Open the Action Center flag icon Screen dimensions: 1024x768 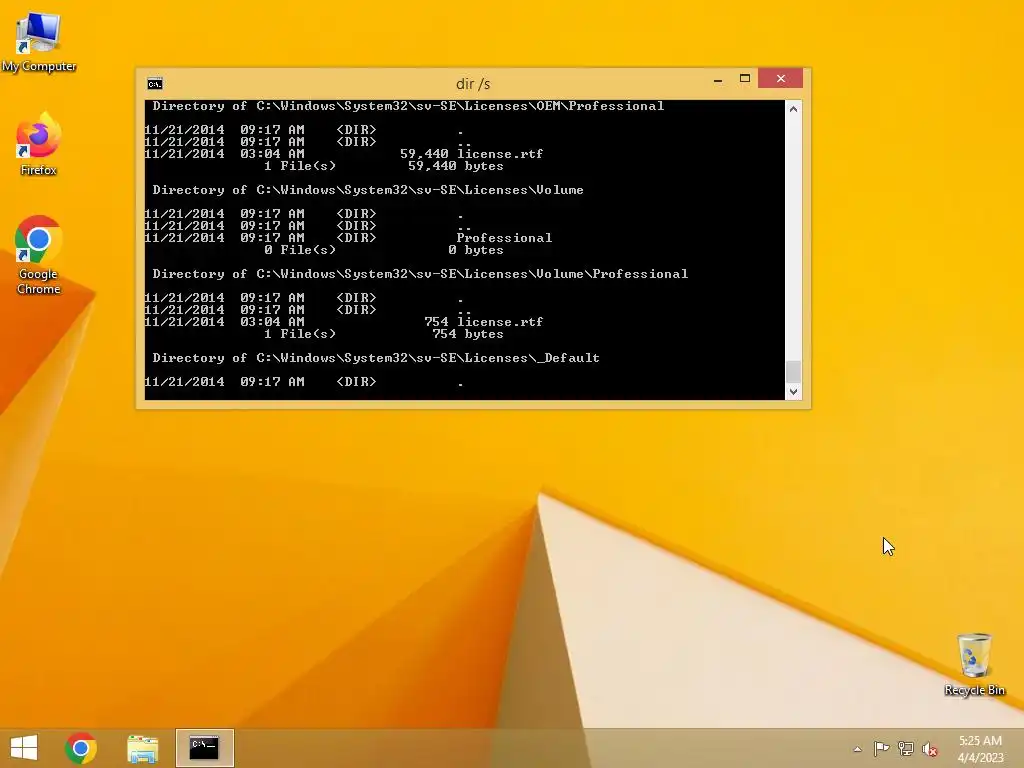[881, 748]
